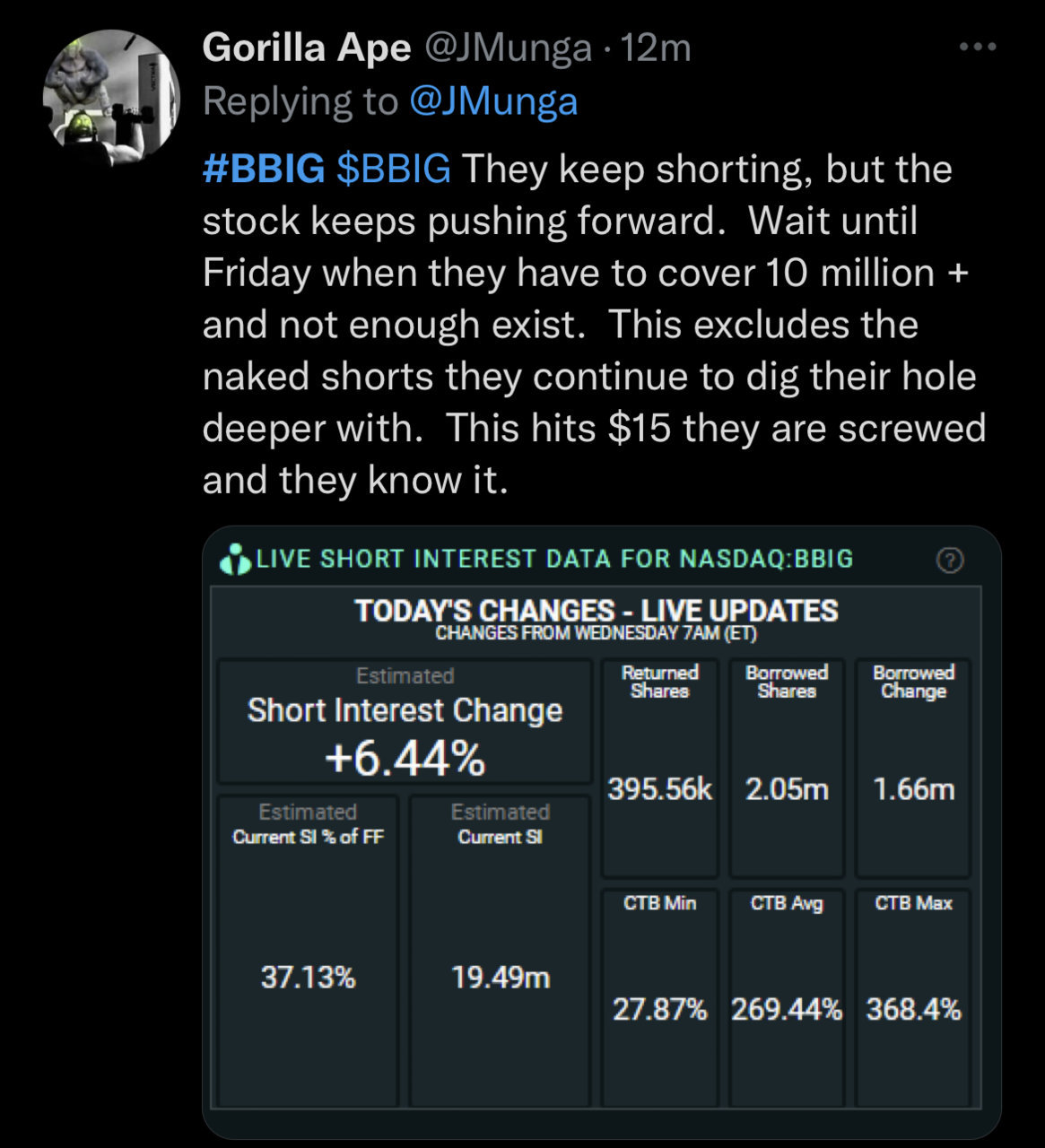Open the tweet's three-dot more options menu
1045x1148 pixels.
978,47
